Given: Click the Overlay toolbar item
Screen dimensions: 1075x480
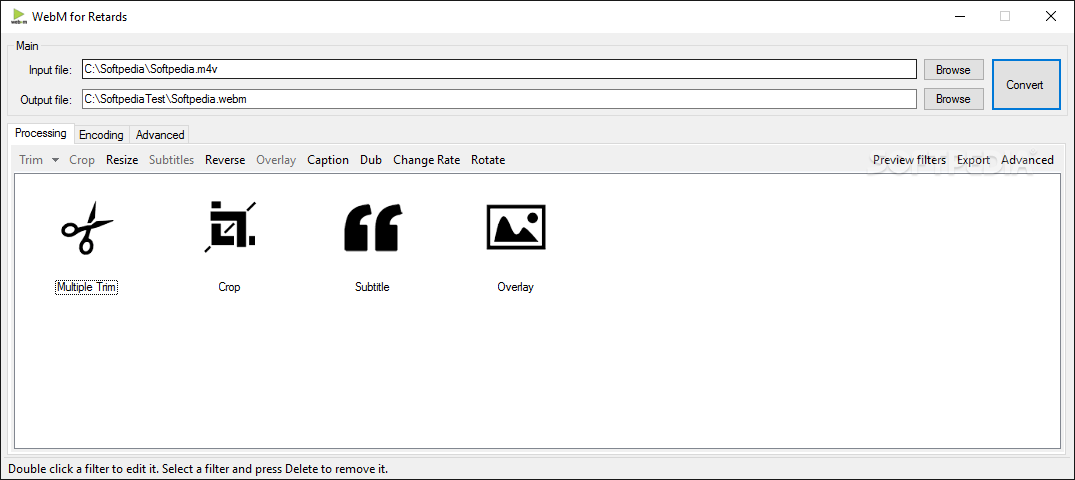Looking at the screenshot, I should click(276, 160).
